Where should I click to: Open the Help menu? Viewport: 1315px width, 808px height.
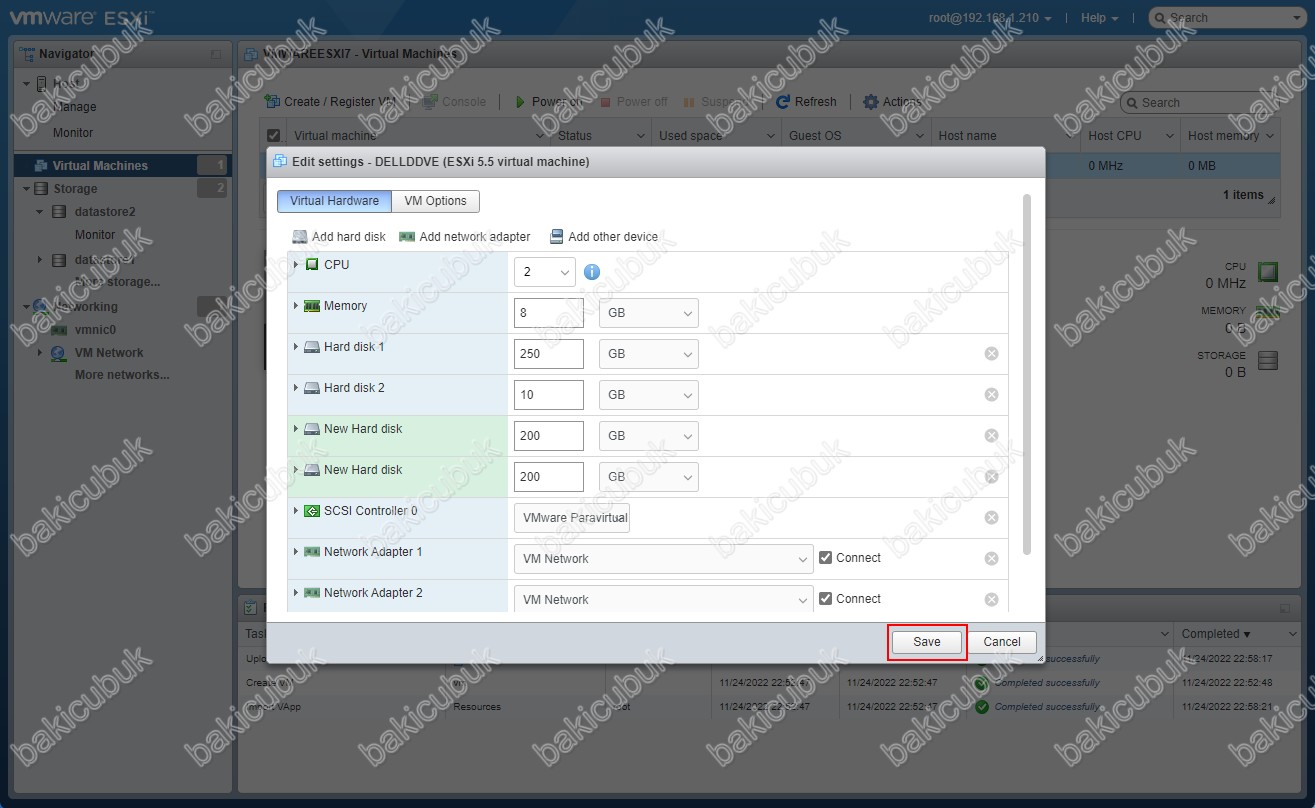coord(1099,18)
